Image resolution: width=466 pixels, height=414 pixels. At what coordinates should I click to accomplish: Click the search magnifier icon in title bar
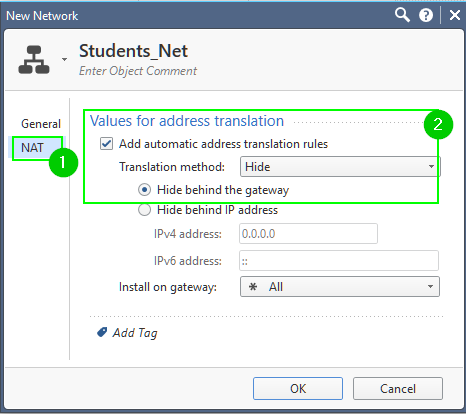(402, 15)
